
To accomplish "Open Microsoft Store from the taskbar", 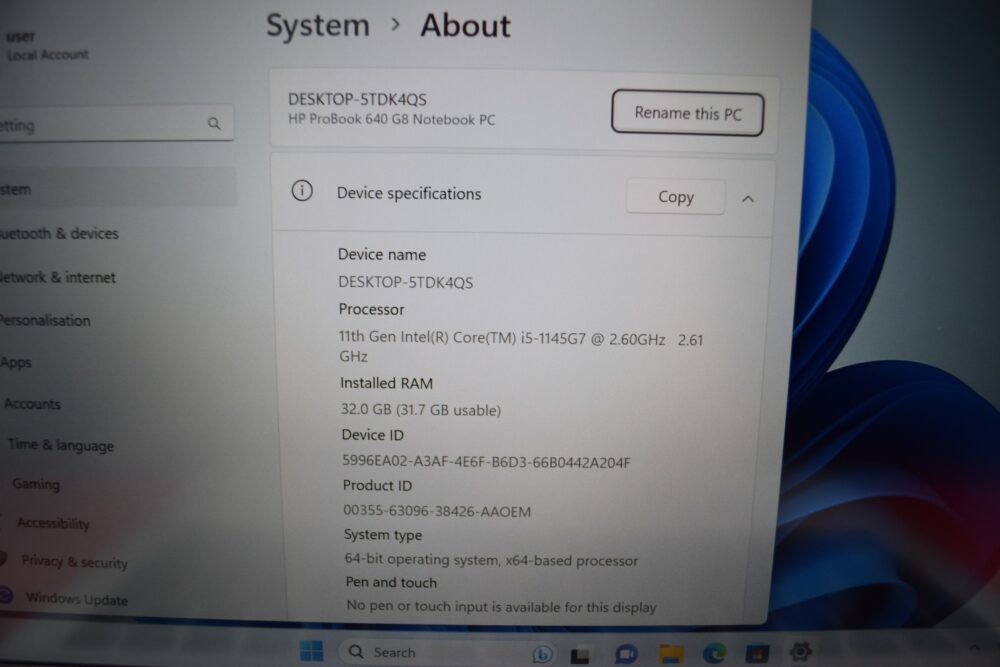I will [x=757, y=653].
